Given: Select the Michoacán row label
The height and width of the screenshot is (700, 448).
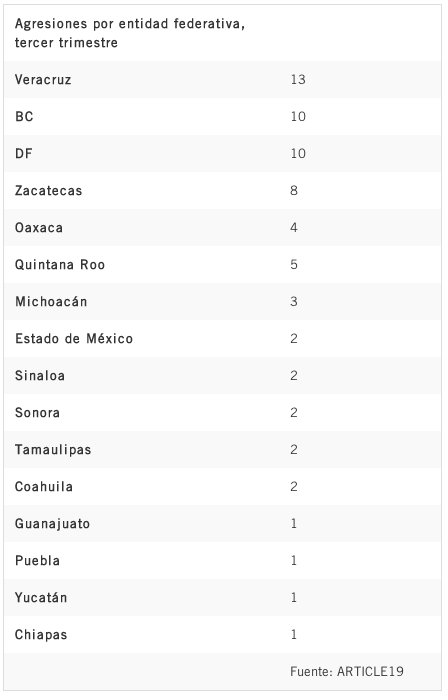Looking at the screenshot, I should [x=51, y=301].
